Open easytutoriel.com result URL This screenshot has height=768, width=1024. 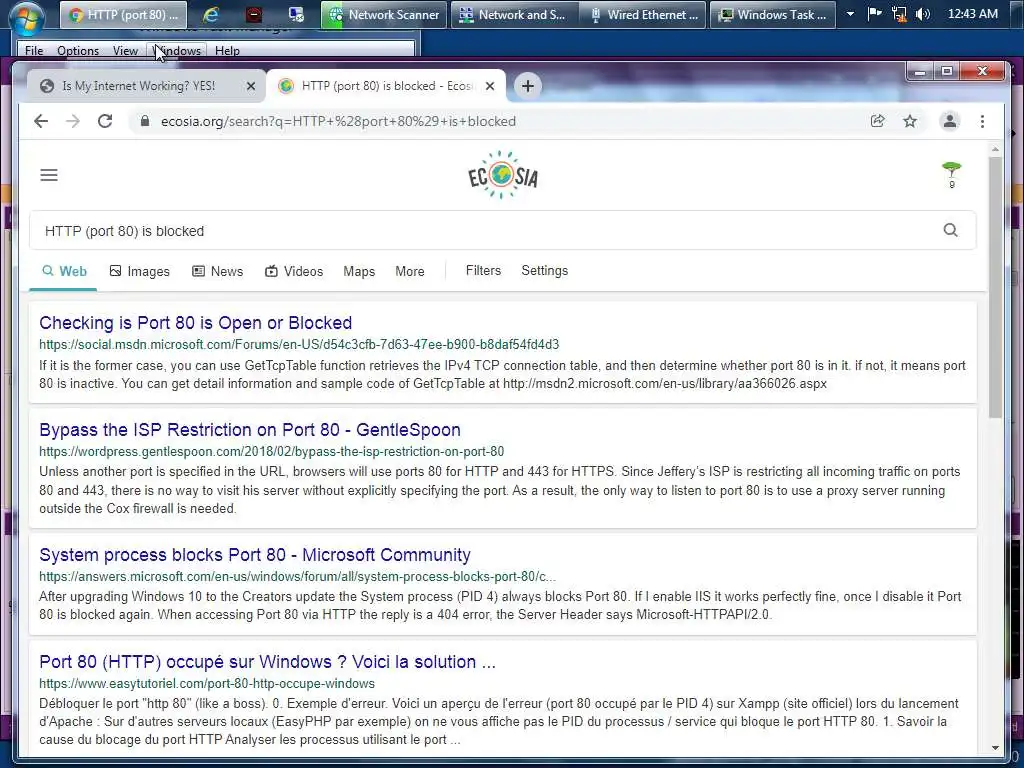pyautogui.click(x=207, y=684)
